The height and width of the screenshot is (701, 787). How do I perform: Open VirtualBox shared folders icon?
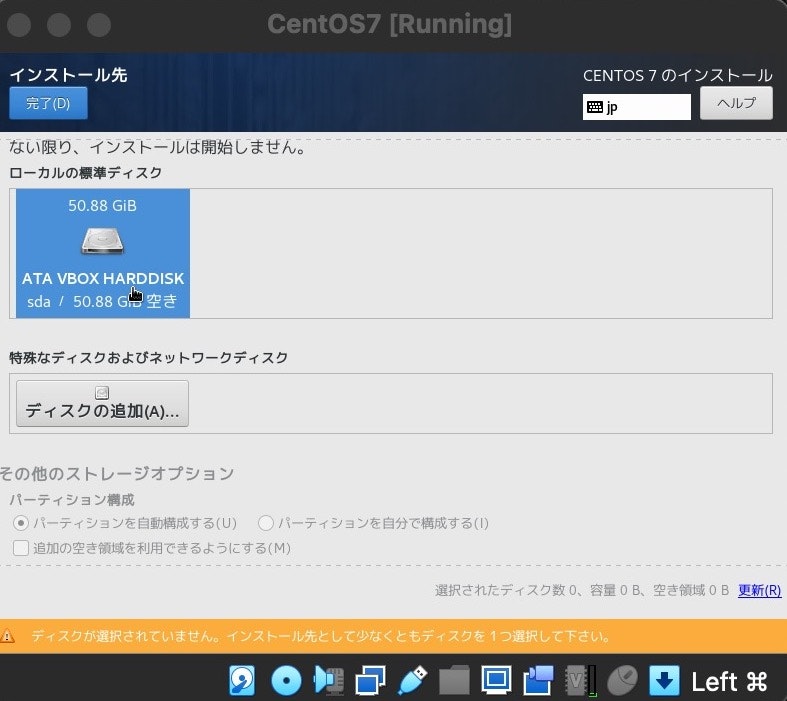coord(454,681)
